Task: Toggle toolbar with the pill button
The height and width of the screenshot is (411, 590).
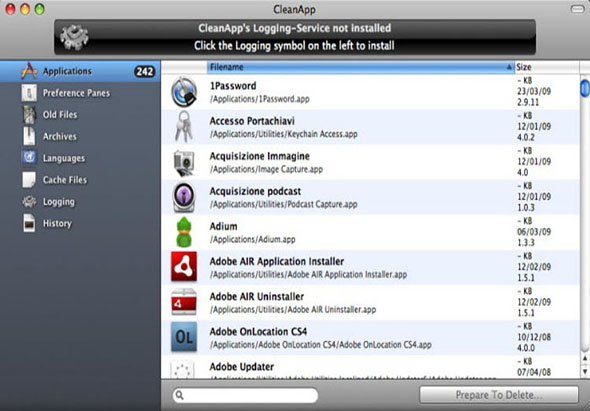Action: (x=578, y=9)
